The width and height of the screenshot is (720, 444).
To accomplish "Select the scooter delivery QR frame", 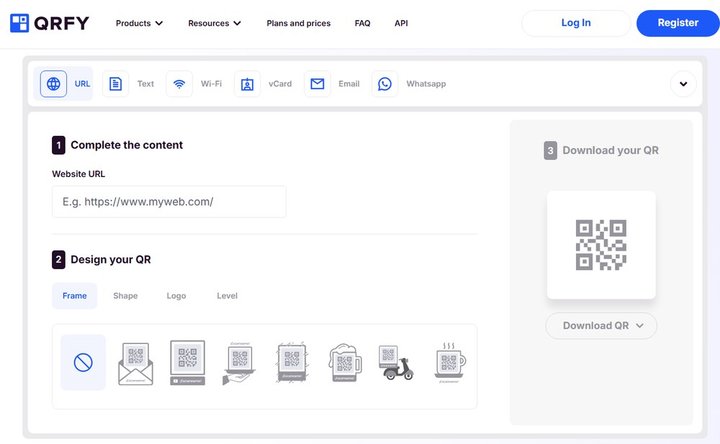I will click(x=396, y=363).
